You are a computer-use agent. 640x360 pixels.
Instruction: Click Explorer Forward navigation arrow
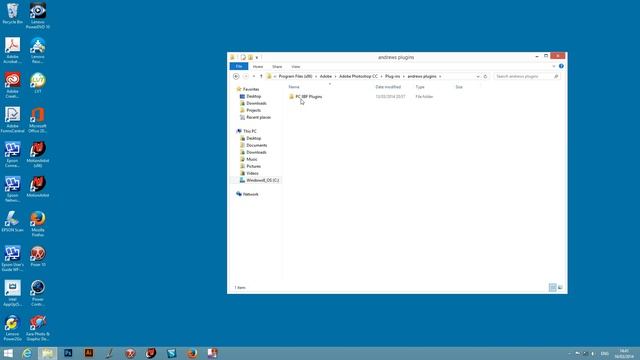[246, 76]
